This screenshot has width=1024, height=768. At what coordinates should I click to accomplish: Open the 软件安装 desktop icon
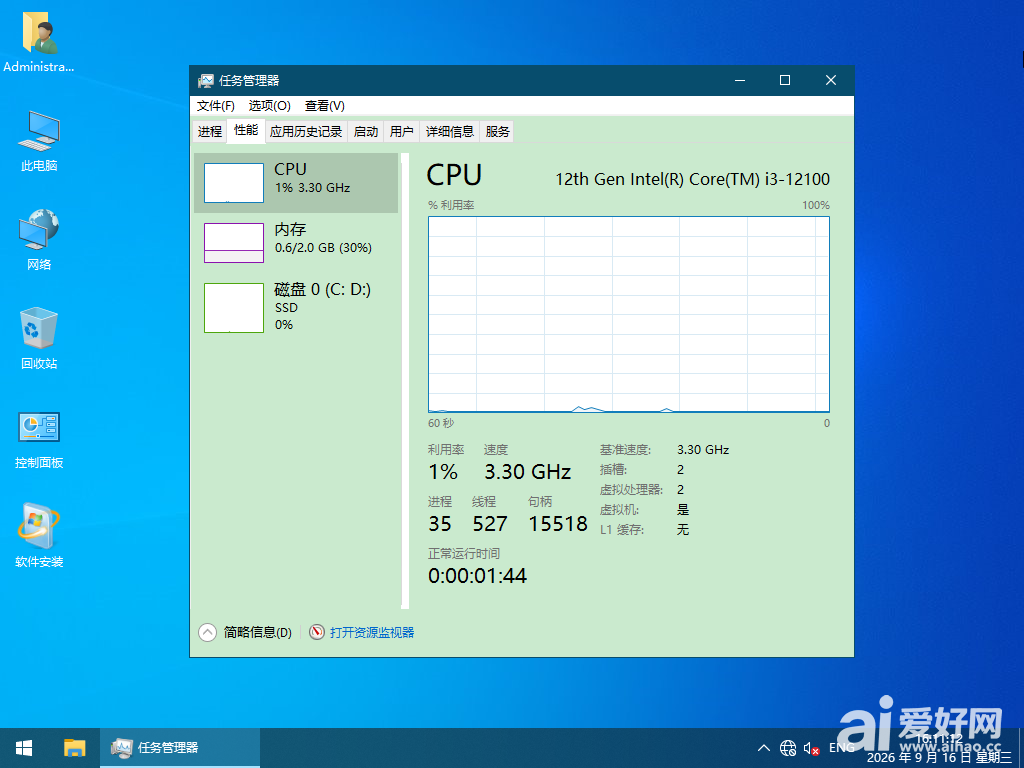tap(39, 536)
